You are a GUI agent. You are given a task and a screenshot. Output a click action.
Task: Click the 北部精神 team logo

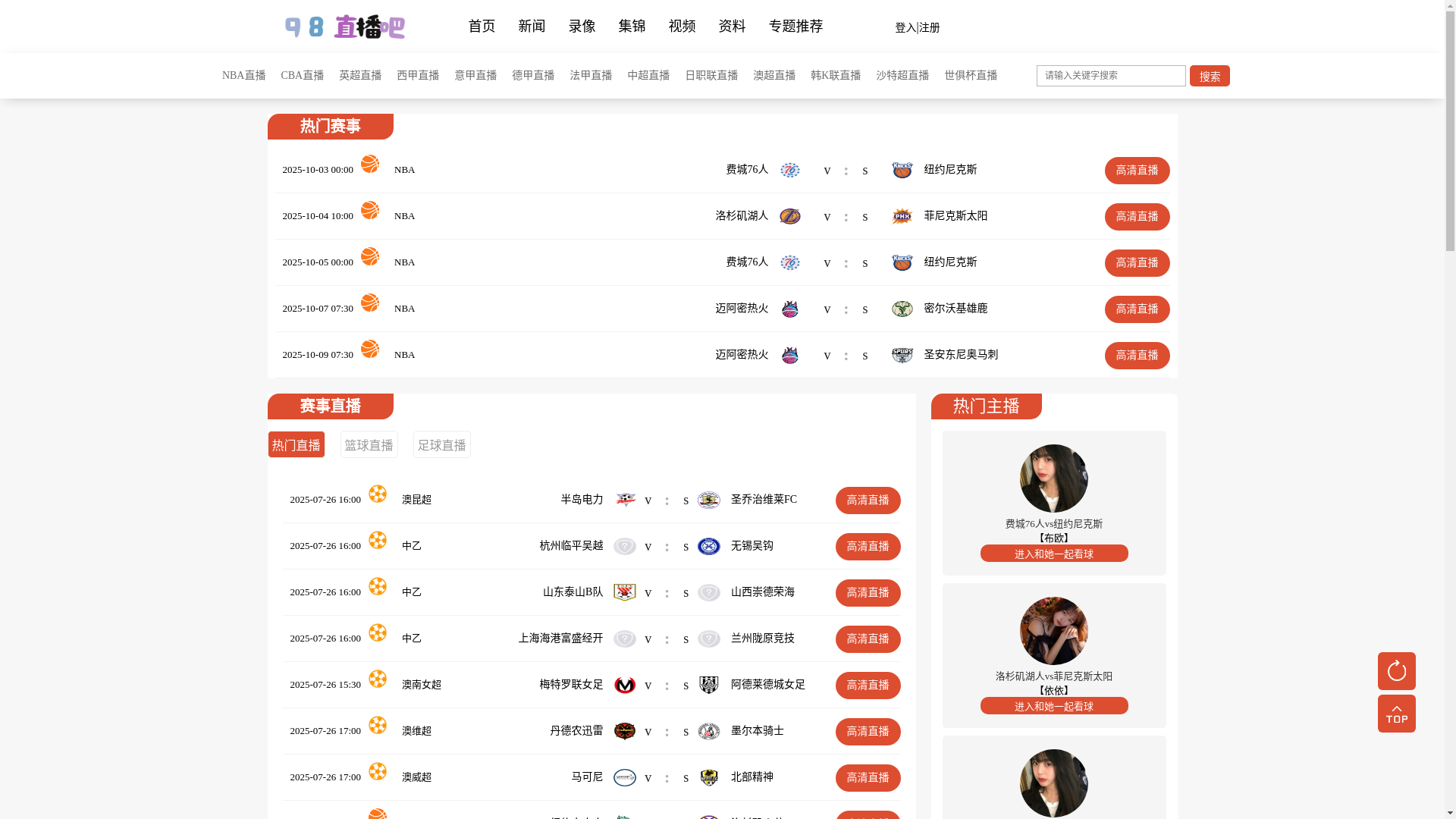click(709, 777)
